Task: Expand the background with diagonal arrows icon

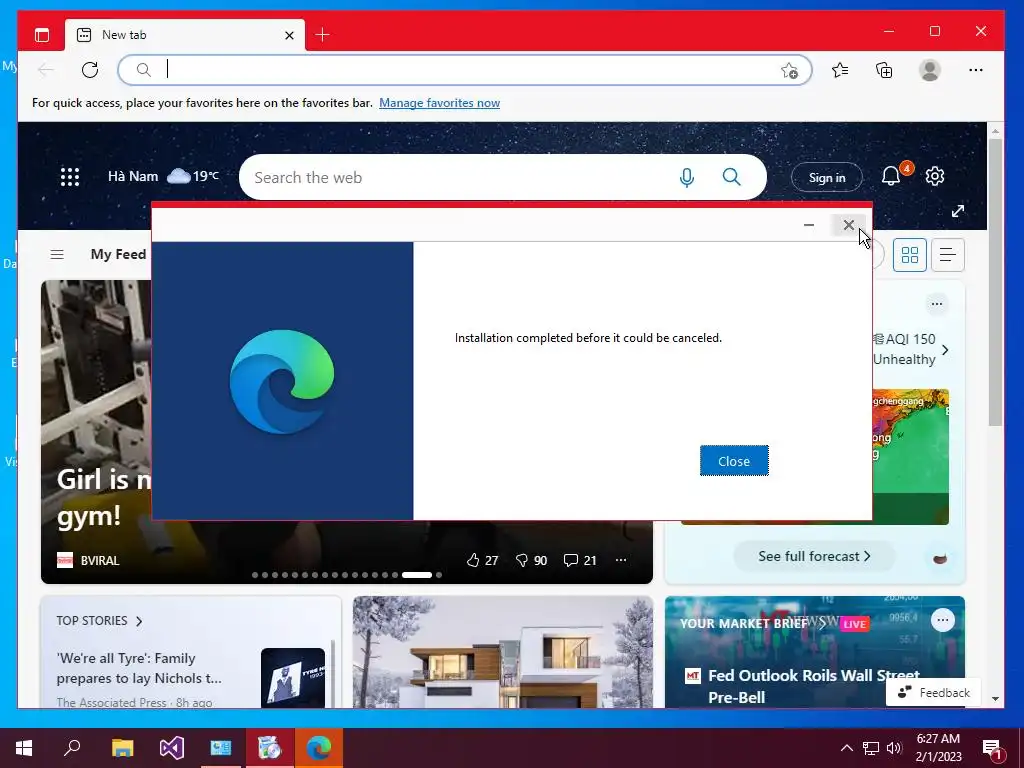Action: pos(958,211)
